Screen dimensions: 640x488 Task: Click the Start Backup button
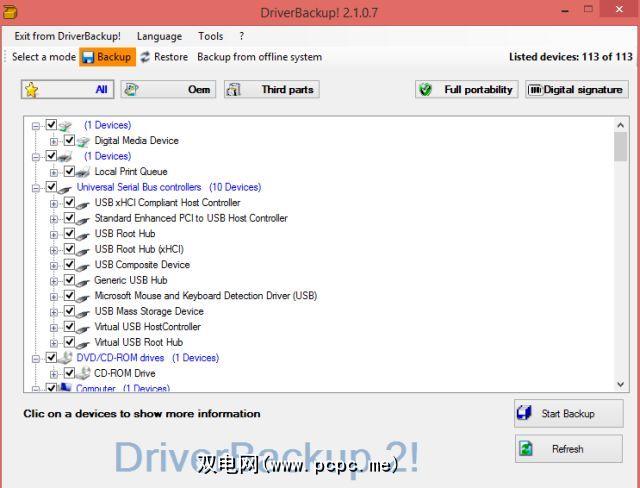coord(569,413)
